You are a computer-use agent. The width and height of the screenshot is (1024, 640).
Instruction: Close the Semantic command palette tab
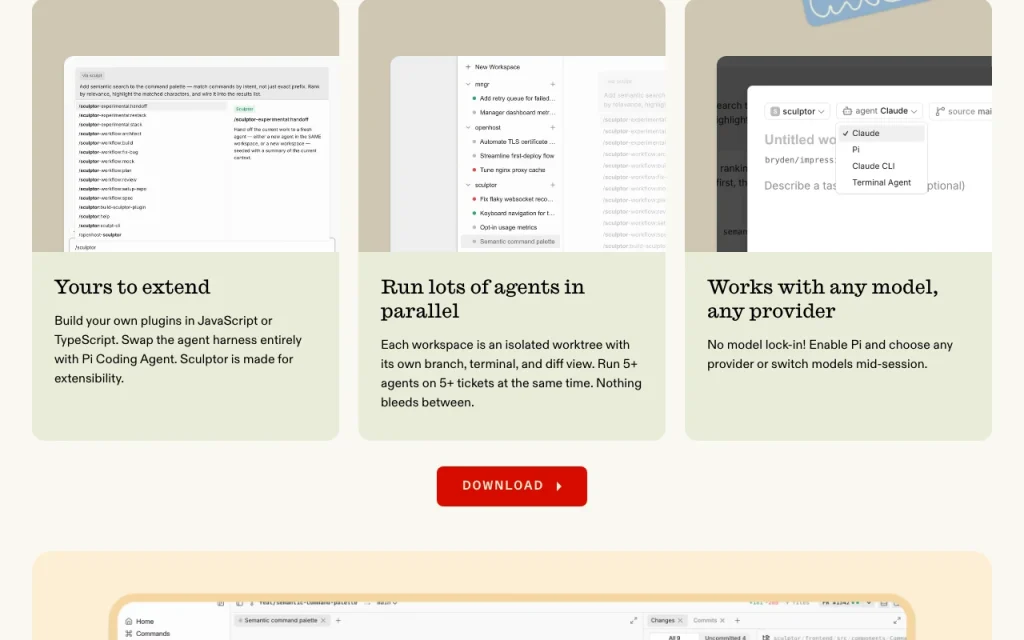tap(323, 620)
